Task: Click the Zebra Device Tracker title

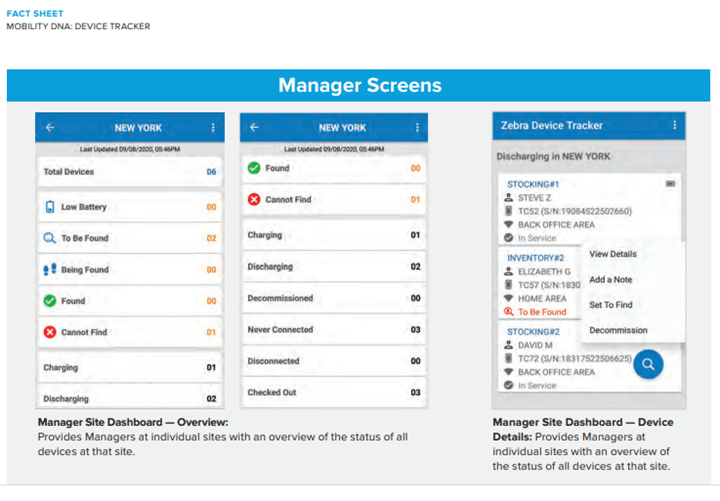Action: point(551,125)
